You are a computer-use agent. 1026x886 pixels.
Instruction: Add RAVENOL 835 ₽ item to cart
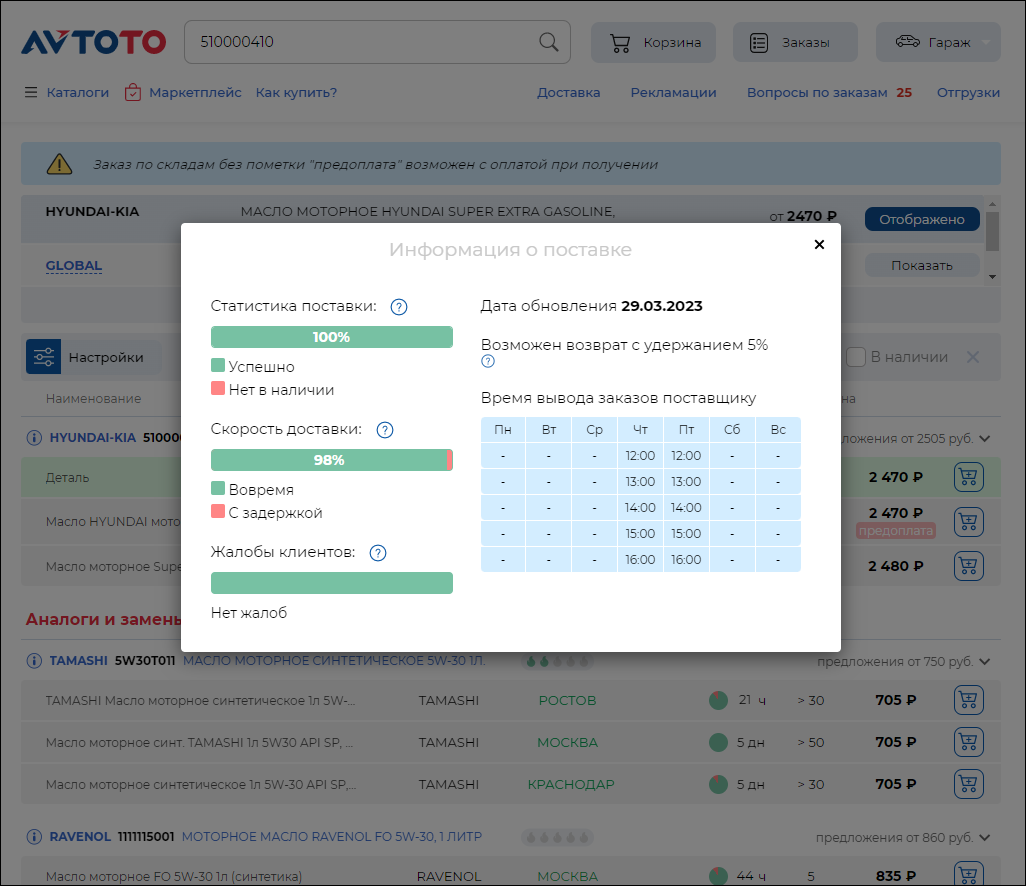point(968,874)
